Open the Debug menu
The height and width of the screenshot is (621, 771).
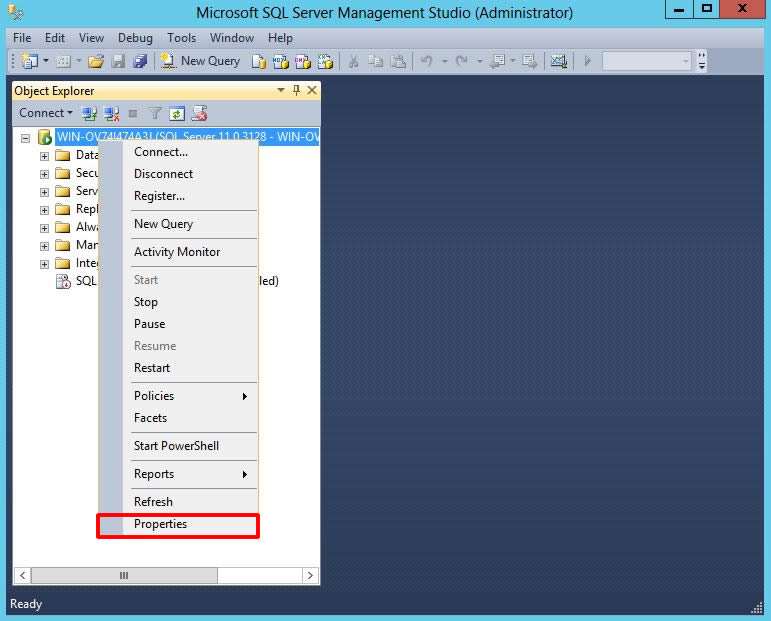tap(135, 38)
